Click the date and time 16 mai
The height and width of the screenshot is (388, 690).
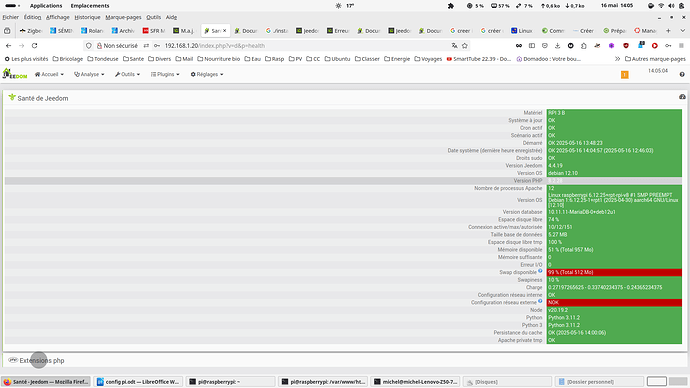(x=617, y=6)
